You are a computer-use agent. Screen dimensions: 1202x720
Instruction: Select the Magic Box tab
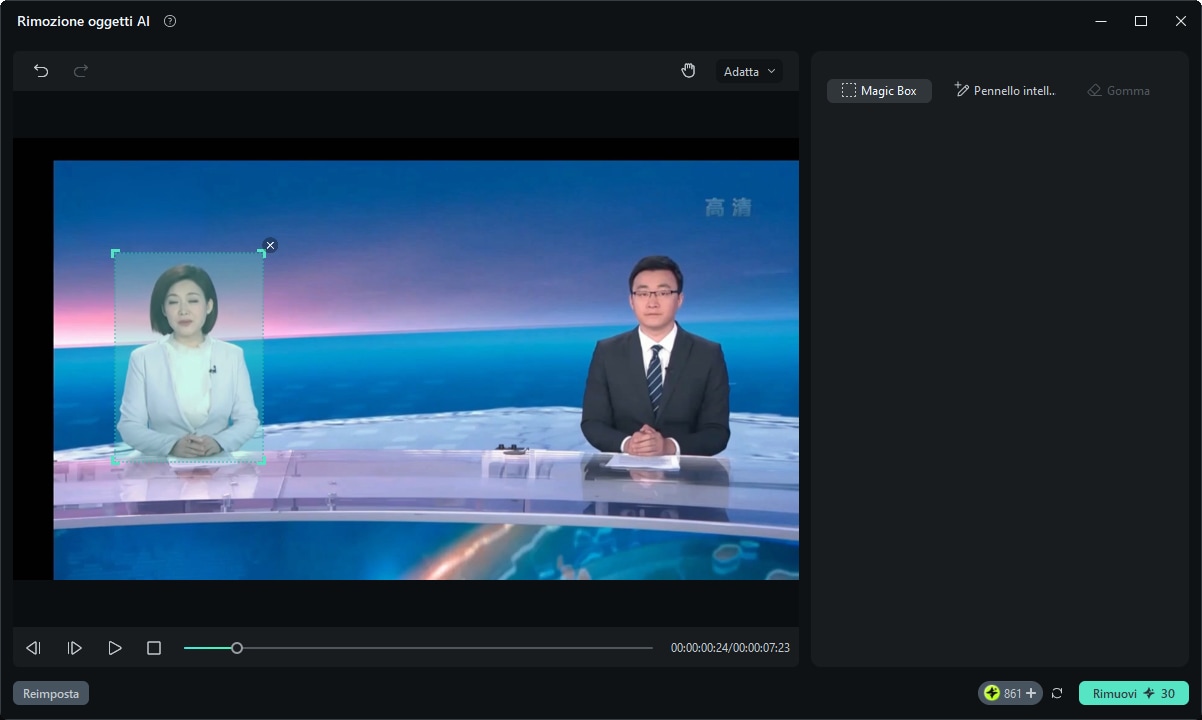pyautogui.click(x=879, y=91)
